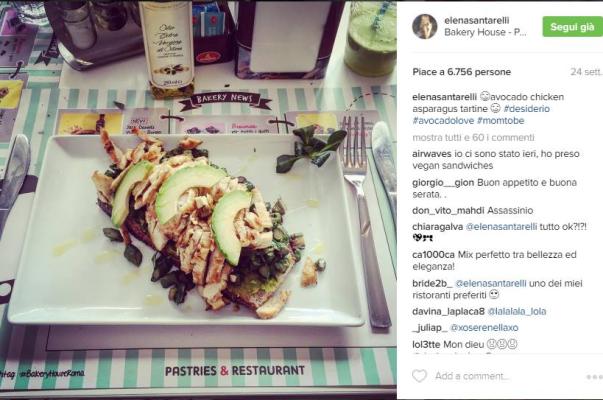603x400 pixels.
Task: Open the Bakery House location link
Action: pos(485,32)
